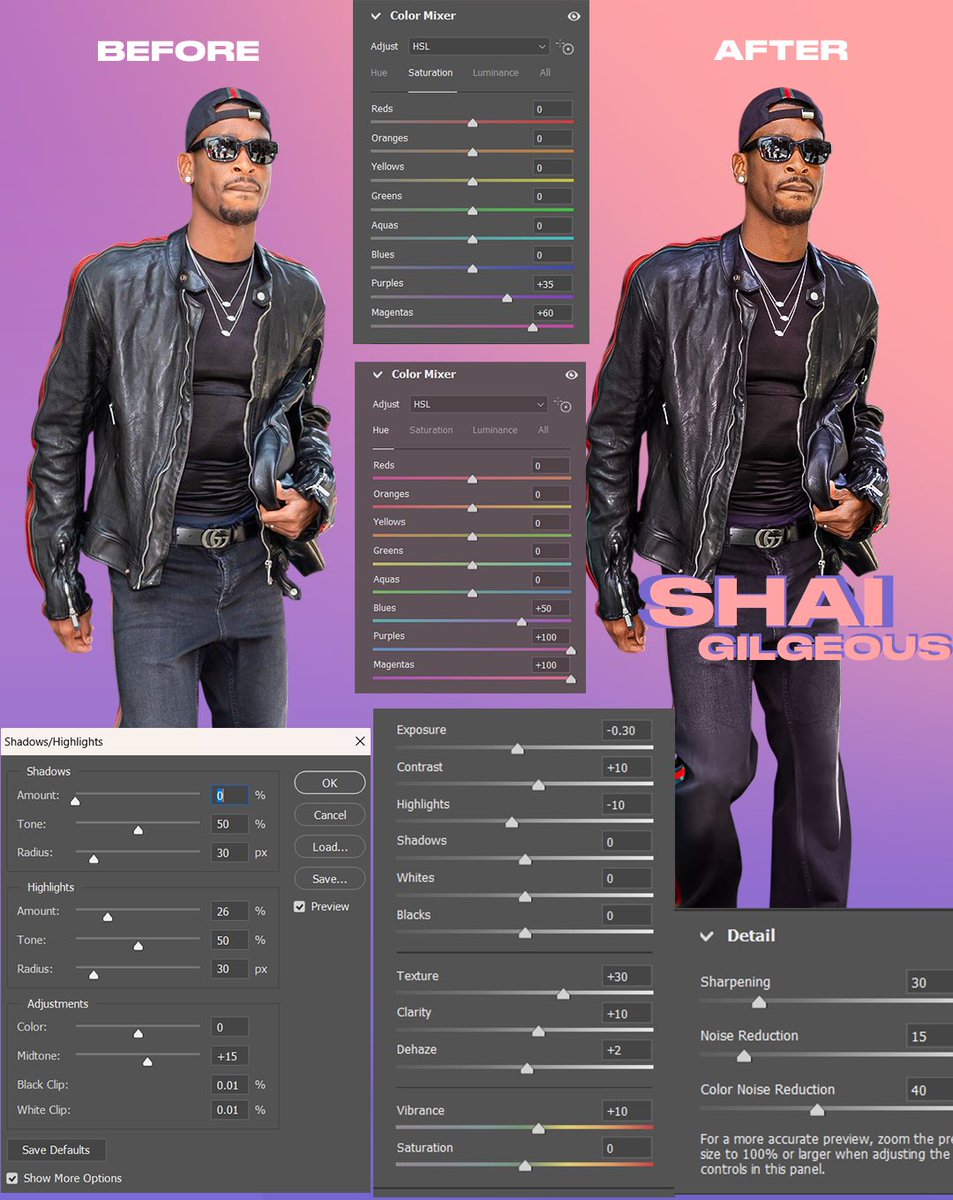
Task: Click Highlights value field showing -10
Action: pyautogui.click(x=627, y=805)
